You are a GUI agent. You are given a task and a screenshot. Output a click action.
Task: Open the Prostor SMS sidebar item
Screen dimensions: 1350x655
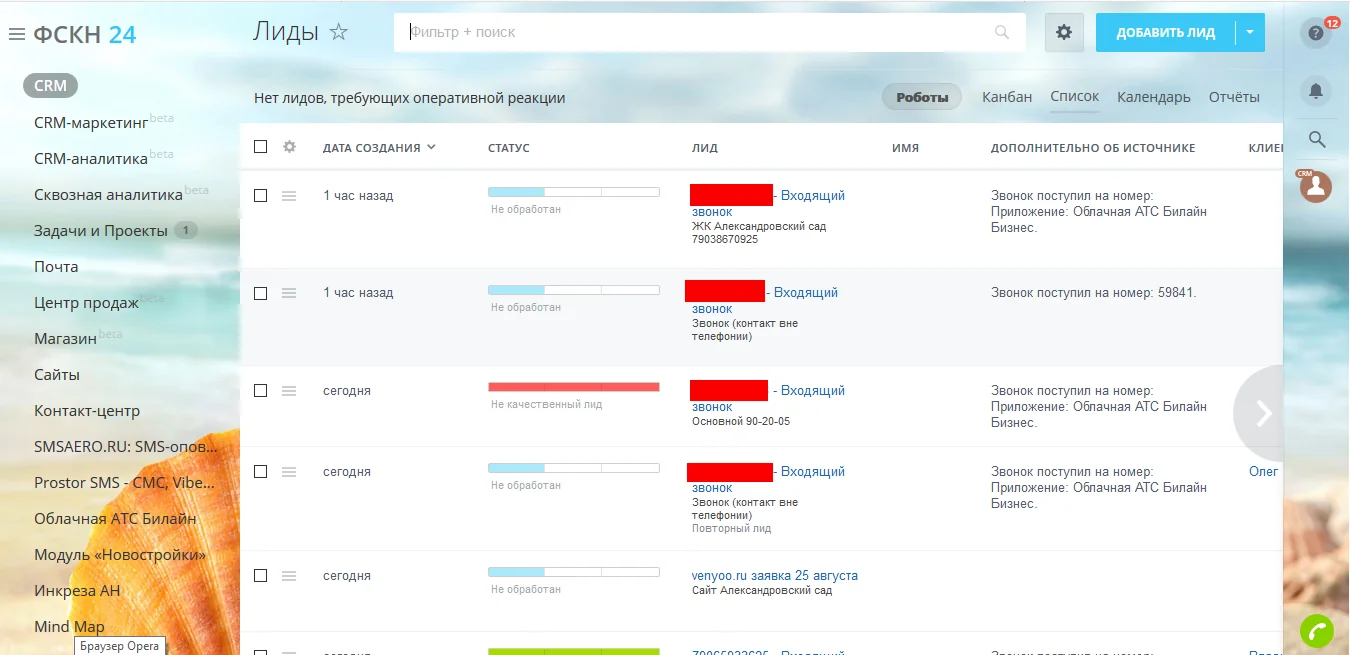pyautogui.click(x=124, y=482)
